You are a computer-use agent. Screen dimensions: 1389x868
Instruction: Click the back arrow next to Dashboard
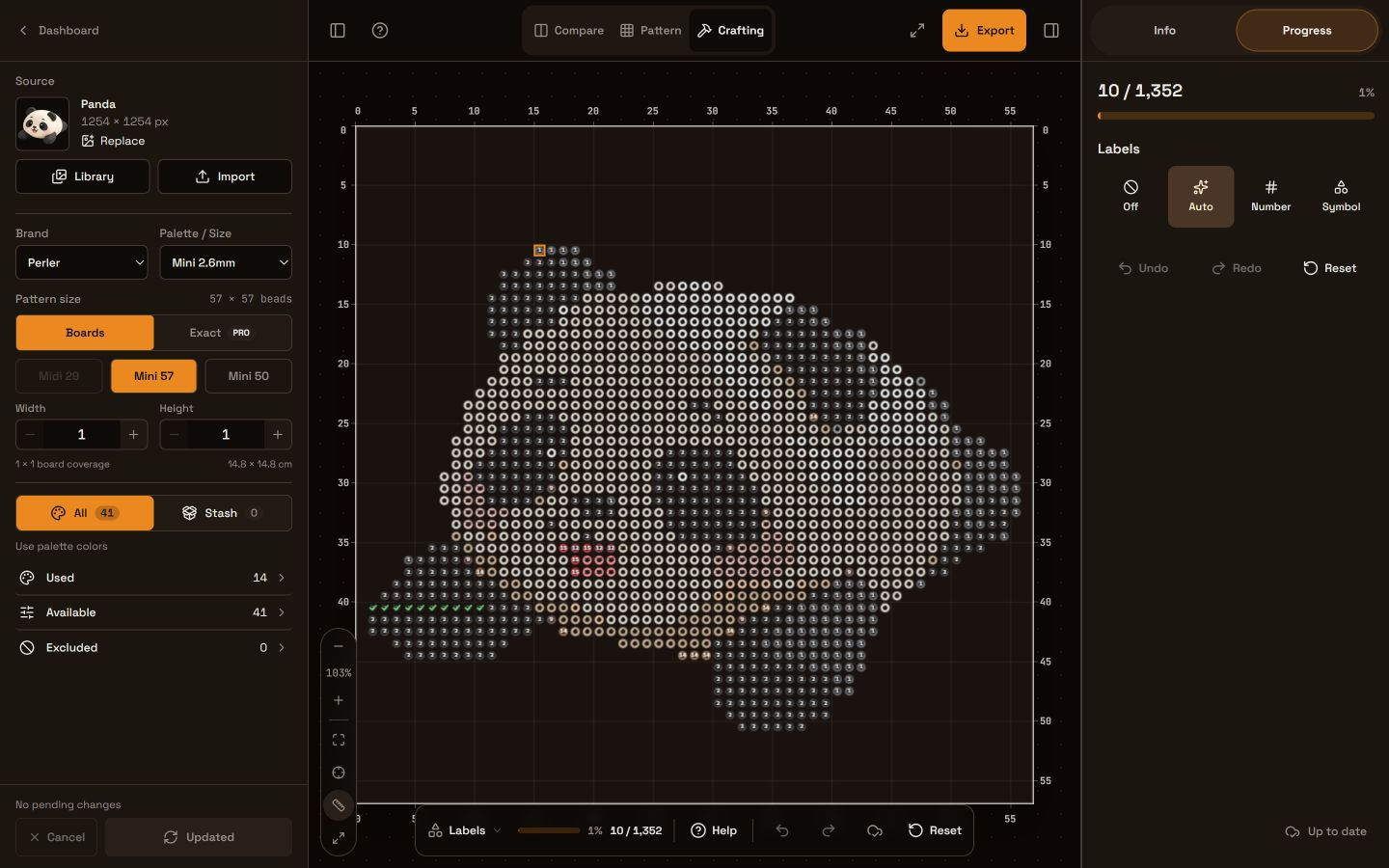(23, 31)
